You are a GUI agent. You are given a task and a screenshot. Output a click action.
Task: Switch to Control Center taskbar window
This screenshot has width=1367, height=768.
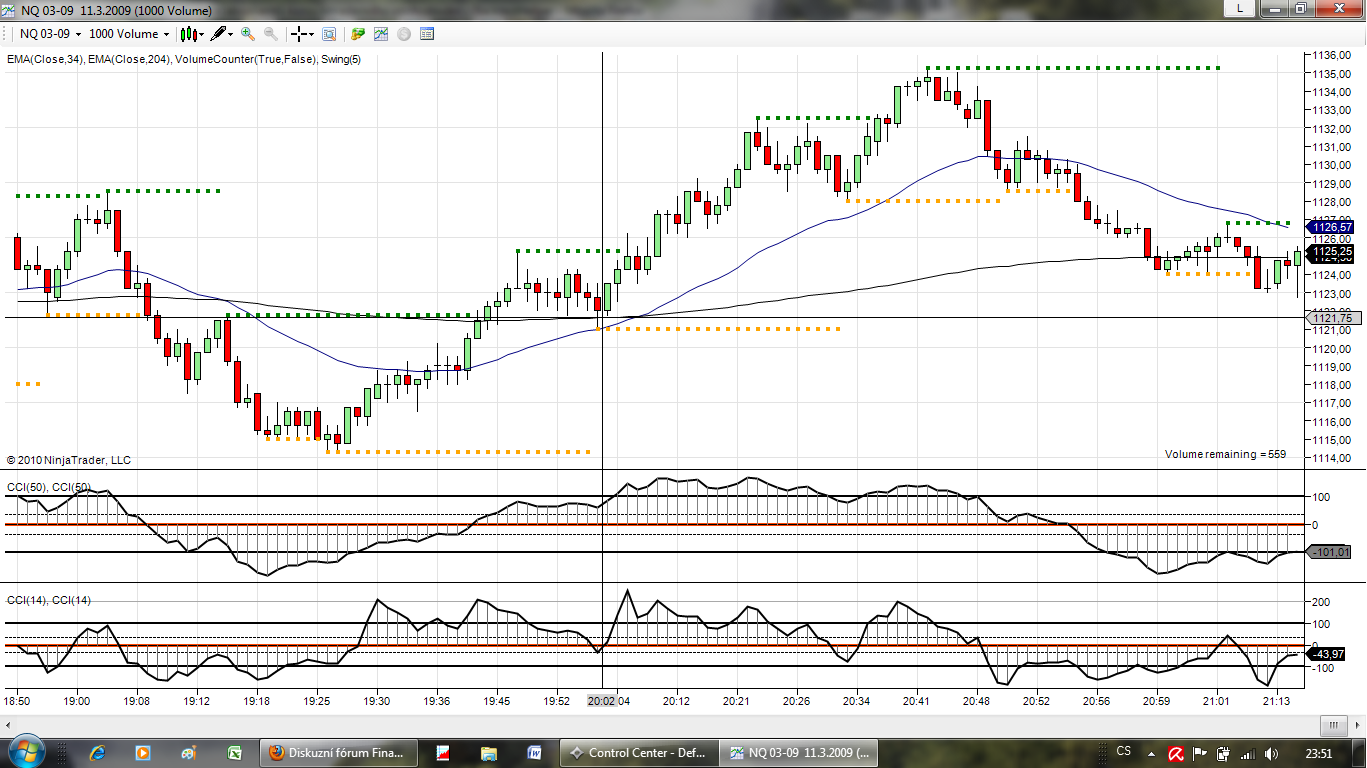tap(638, 753)
